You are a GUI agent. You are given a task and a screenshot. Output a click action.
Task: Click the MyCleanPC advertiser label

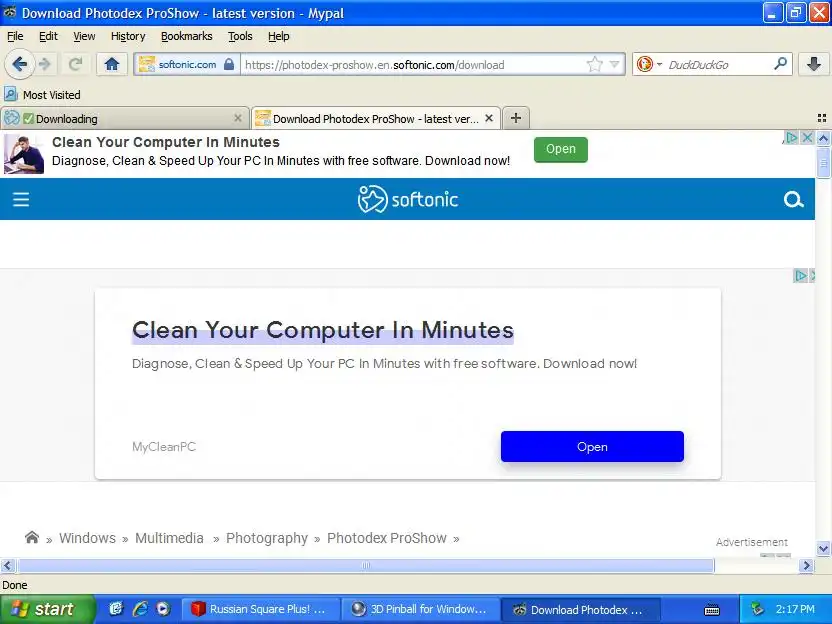click(164, 447)
